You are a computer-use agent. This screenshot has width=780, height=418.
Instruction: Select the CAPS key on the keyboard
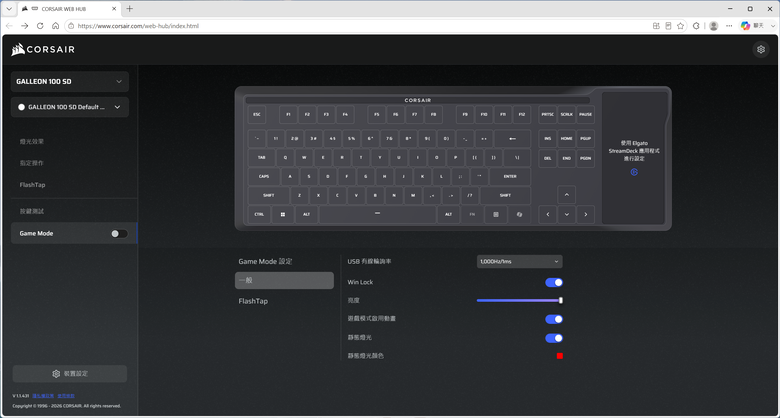coord(264,176)
